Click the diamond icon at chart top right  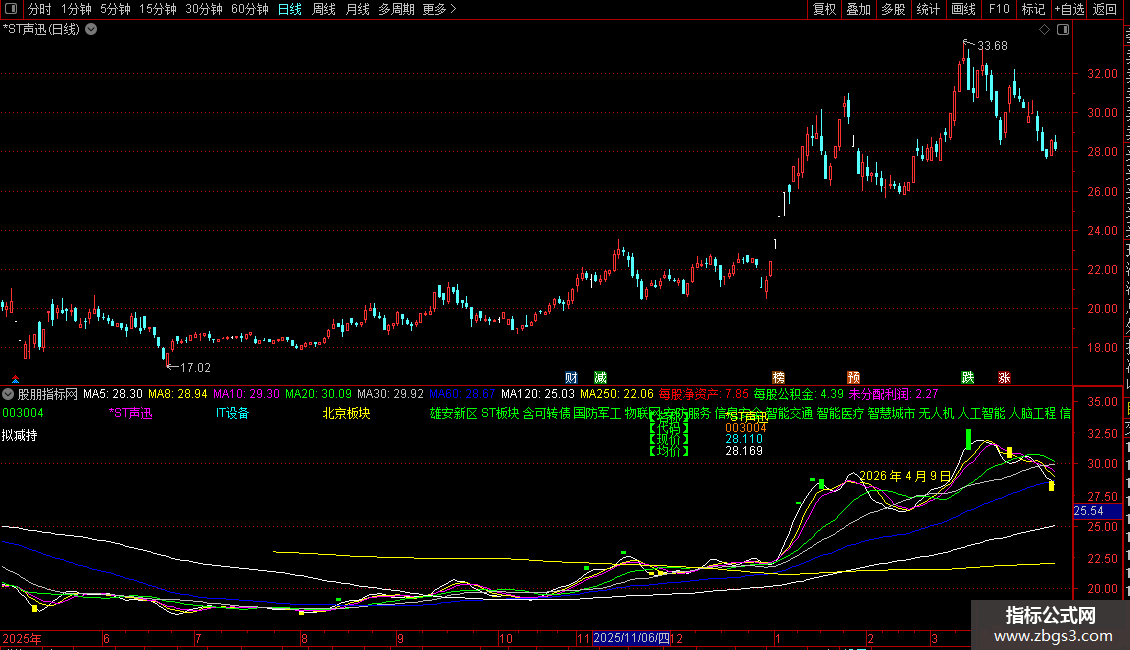1044,30
